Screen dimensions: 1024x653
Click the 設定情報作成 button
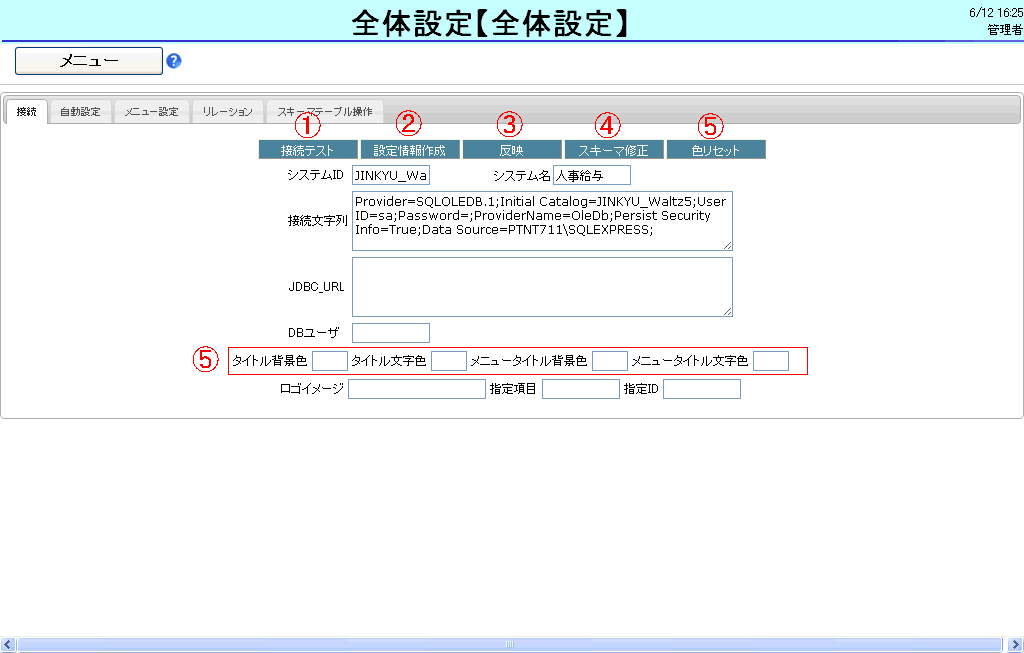410,150
